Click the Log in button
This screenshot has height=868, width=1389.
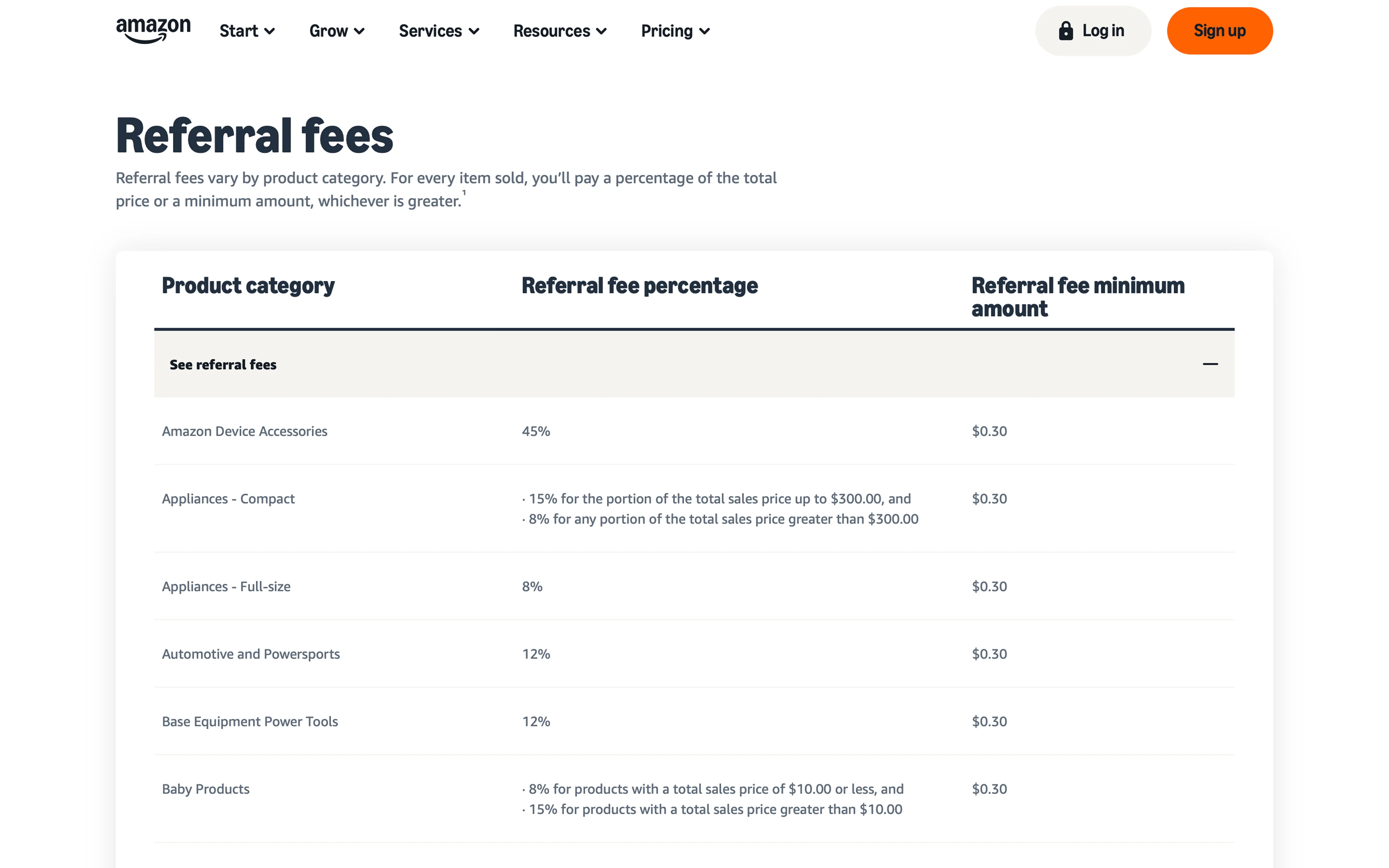1093,31
